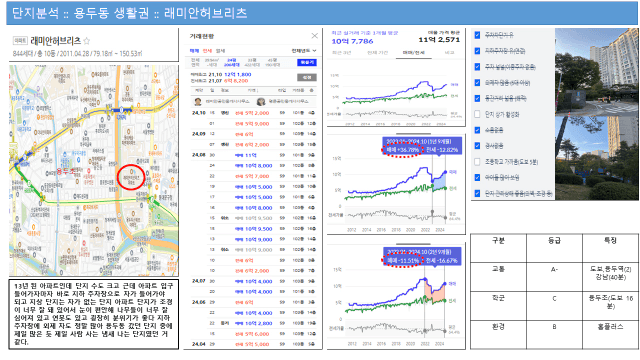Select the 월세 filter tab in 거래현황
640x360 pixels.
point(220,51)
